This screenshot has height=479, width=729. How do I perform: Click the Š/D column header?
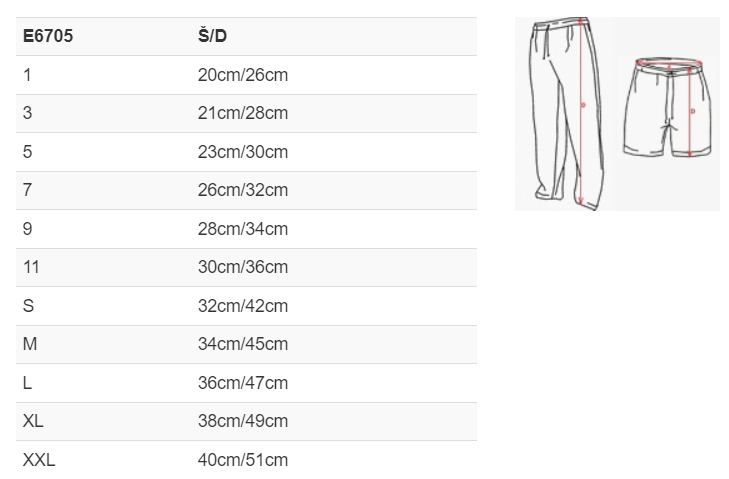tap(212, 36)
